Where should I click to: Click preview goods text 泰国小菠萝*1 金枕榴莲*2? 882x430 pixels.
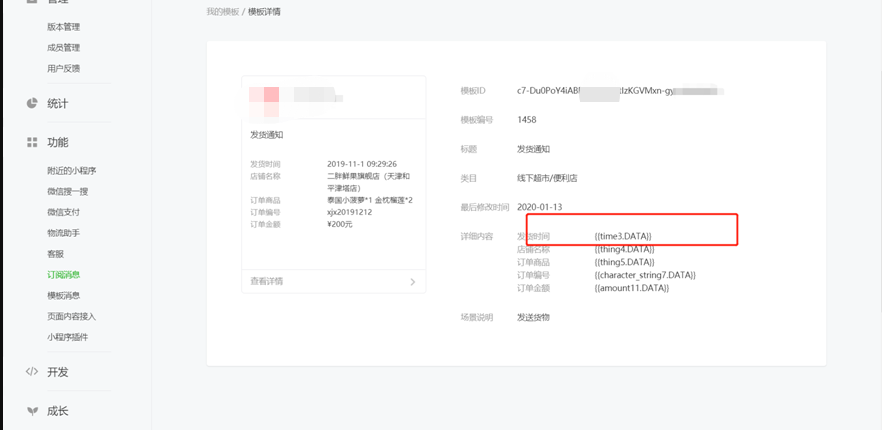[370, 200]
